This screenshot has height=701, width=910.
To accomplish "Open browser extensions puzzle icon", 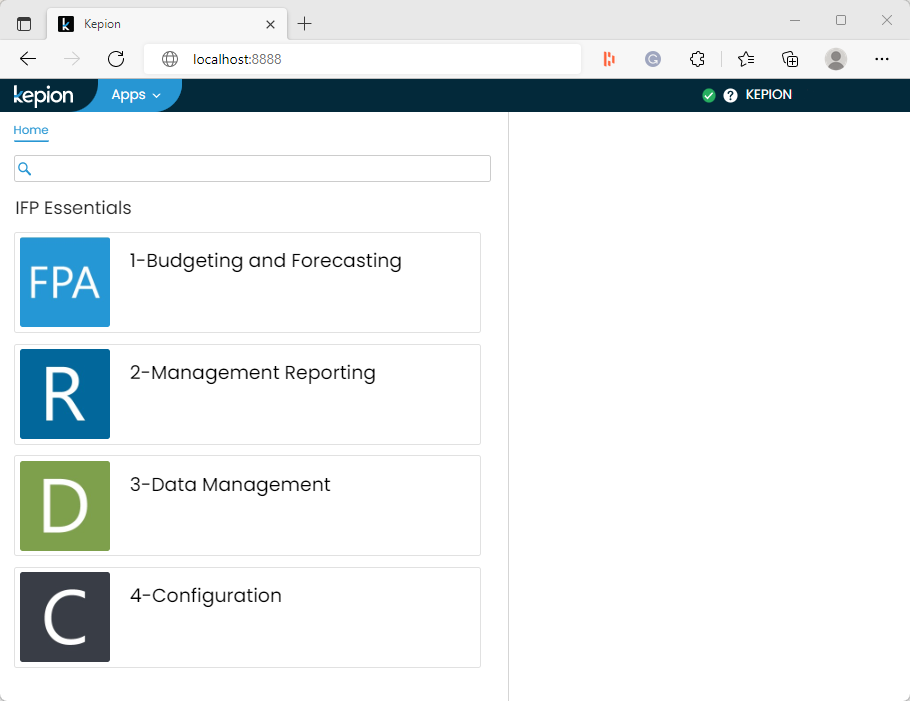I will click(x=698, y=59).
